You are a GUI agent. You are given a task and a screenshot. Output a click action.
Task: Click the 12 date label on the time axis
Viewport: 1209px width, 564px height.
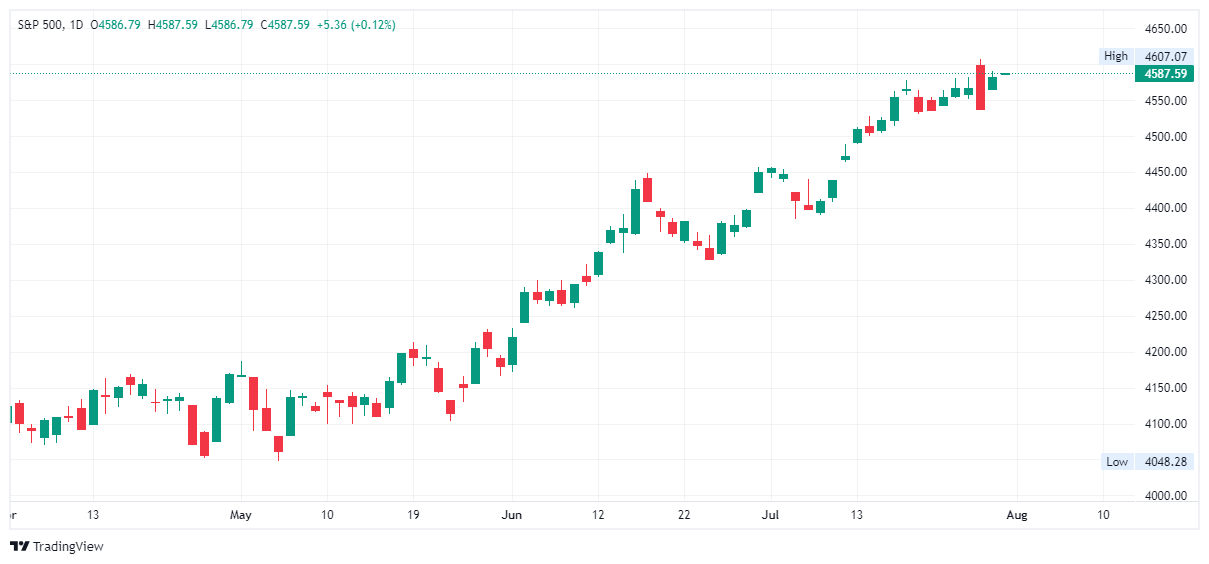[597, 515]
